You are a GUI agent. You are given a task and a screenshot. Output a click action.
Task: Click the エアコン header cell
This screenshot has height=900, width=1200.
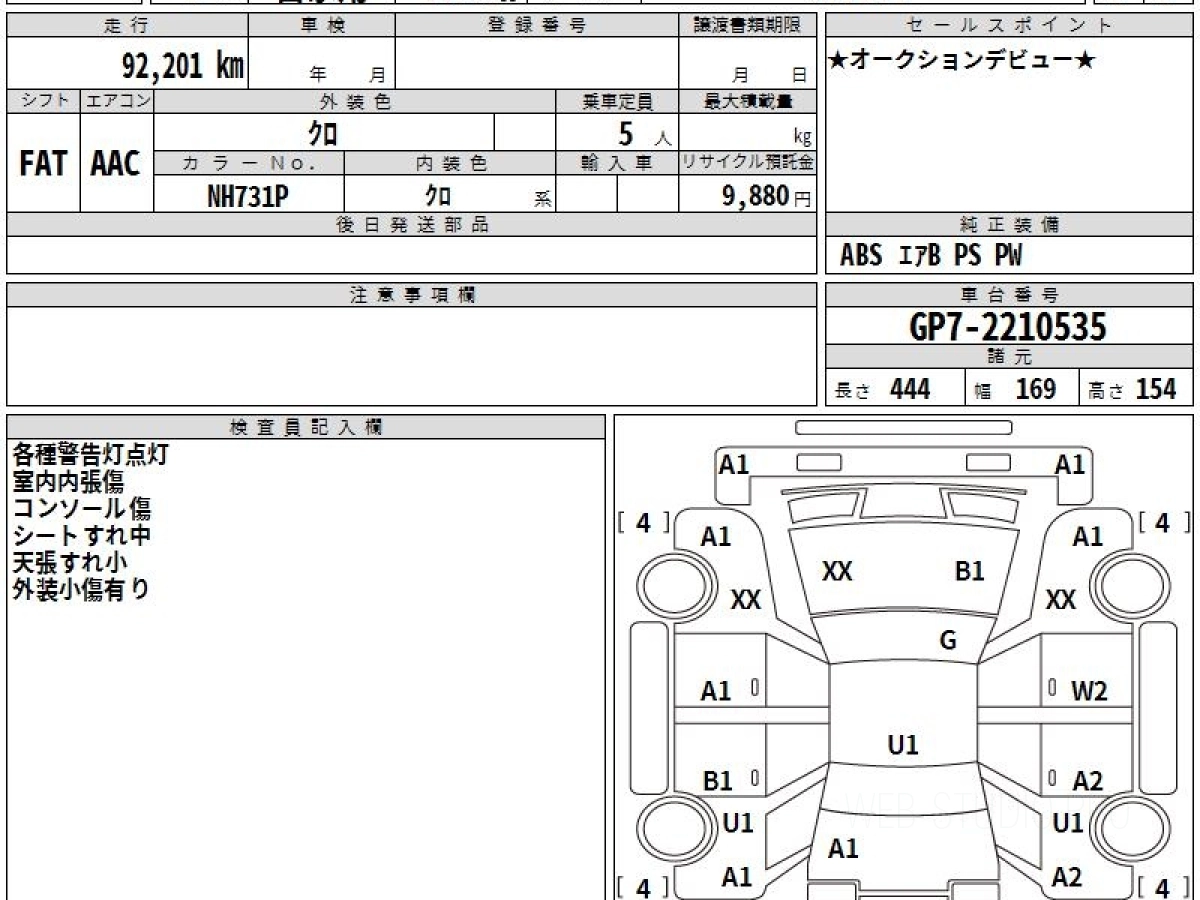coord(117,101)
